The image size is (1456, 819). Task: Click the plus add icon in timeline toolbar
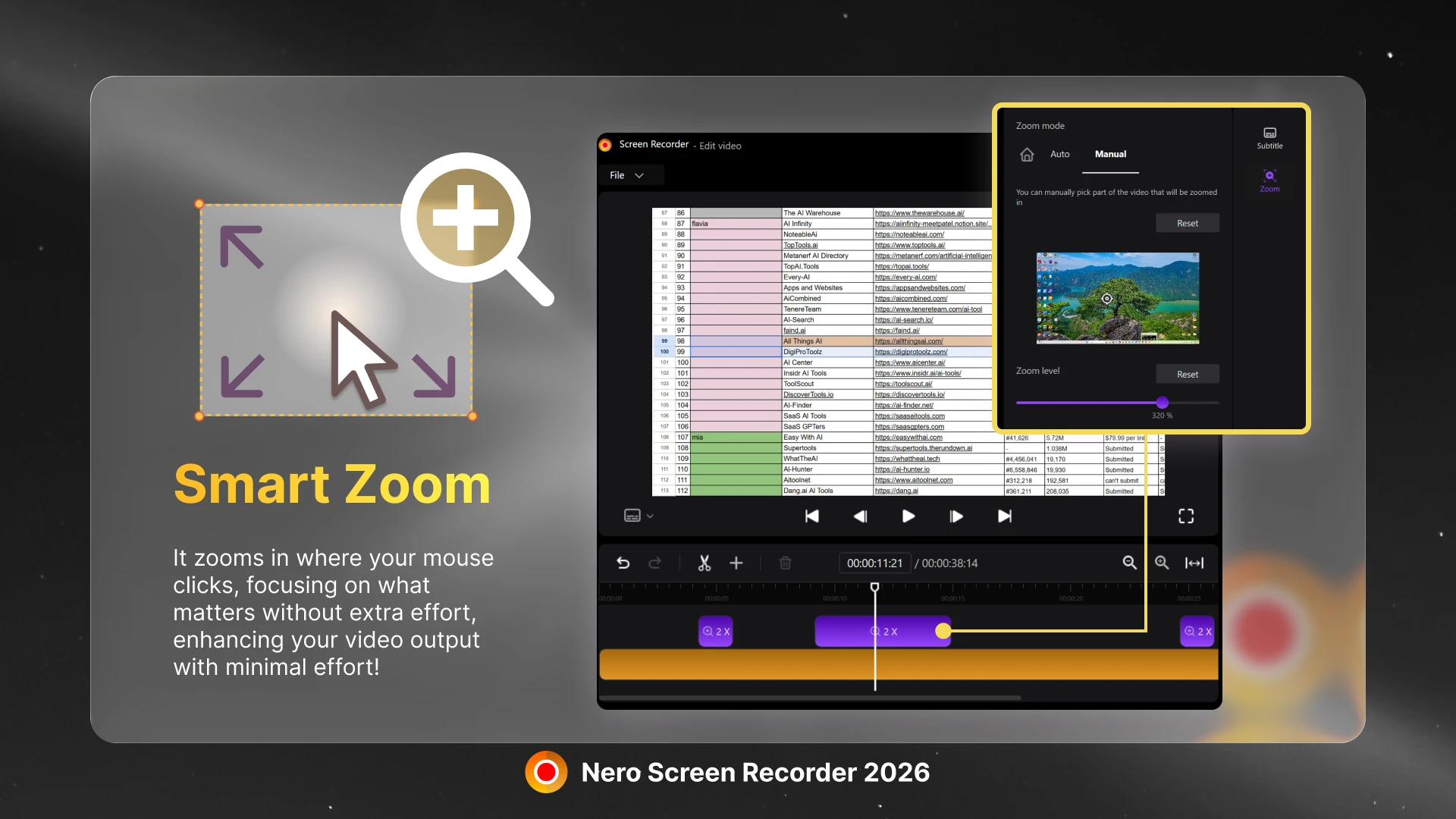point(736,563)
